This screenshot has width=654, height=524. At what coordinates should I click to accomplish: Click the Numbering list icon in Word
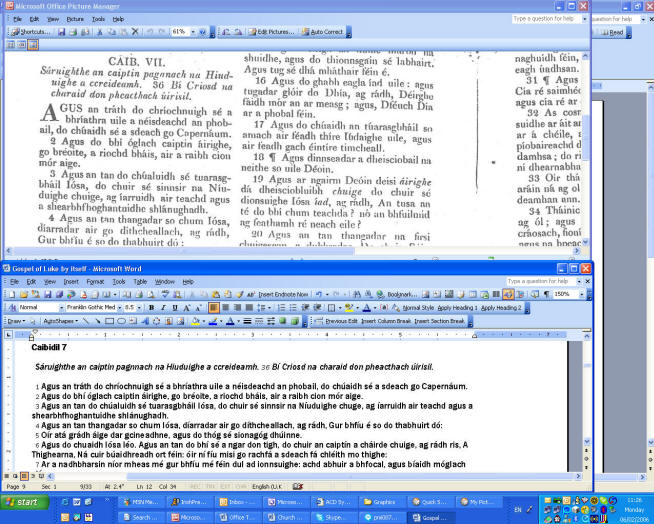(x=282, y=308)
